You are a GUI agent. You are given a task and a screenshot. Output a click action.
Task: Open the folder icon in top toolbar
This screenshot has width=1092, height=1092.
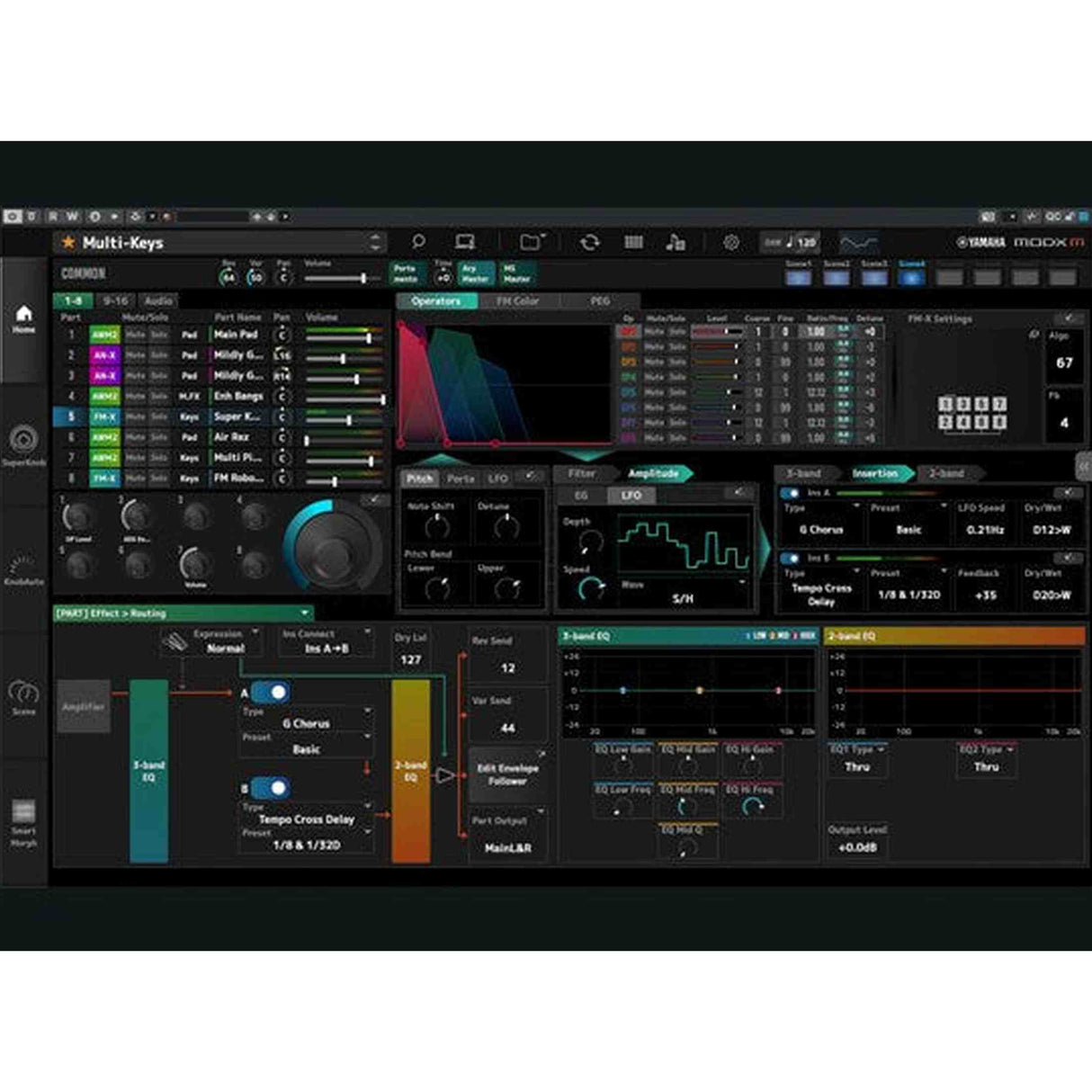coord(532,242)
